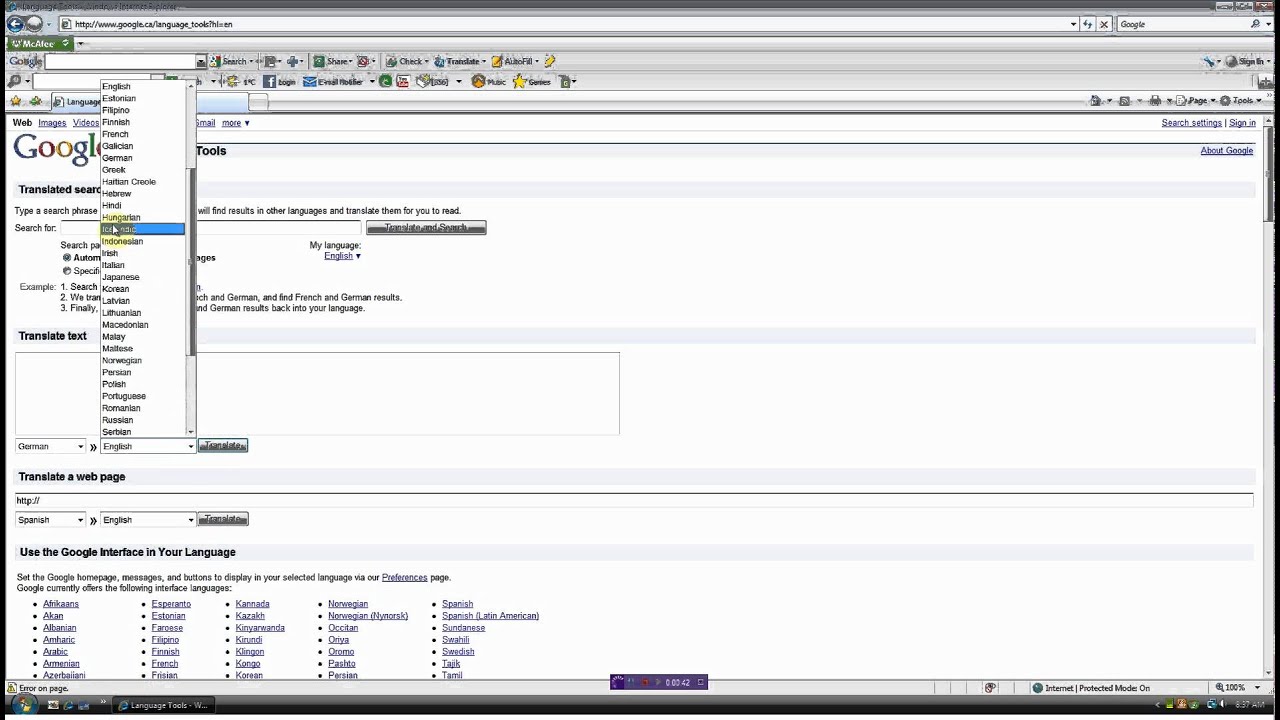Image resolution: width=1280 pixels, height=720 pixels.
Task: Open the more dropdown in Google nav
Action: (x=235, y=123)
